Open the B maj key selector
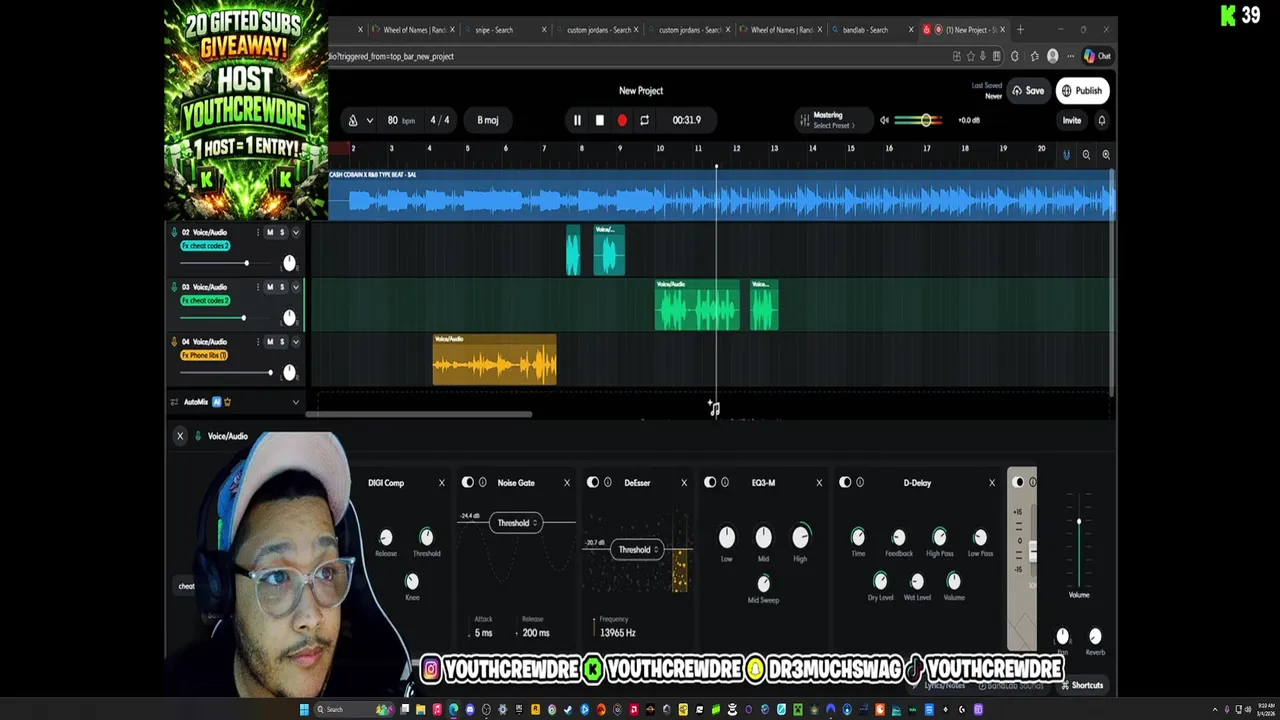The width and height of the screenshot is (1280, 720). click(x=487, y=120)
